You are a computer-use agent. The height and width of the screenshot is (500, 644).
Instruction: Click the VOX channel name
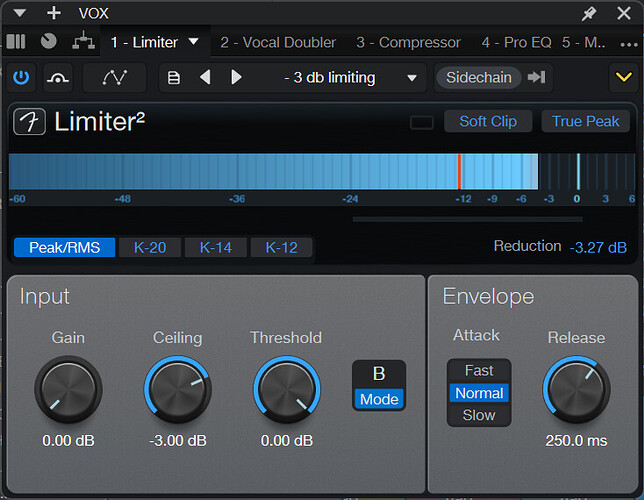(x=94, y=14)
